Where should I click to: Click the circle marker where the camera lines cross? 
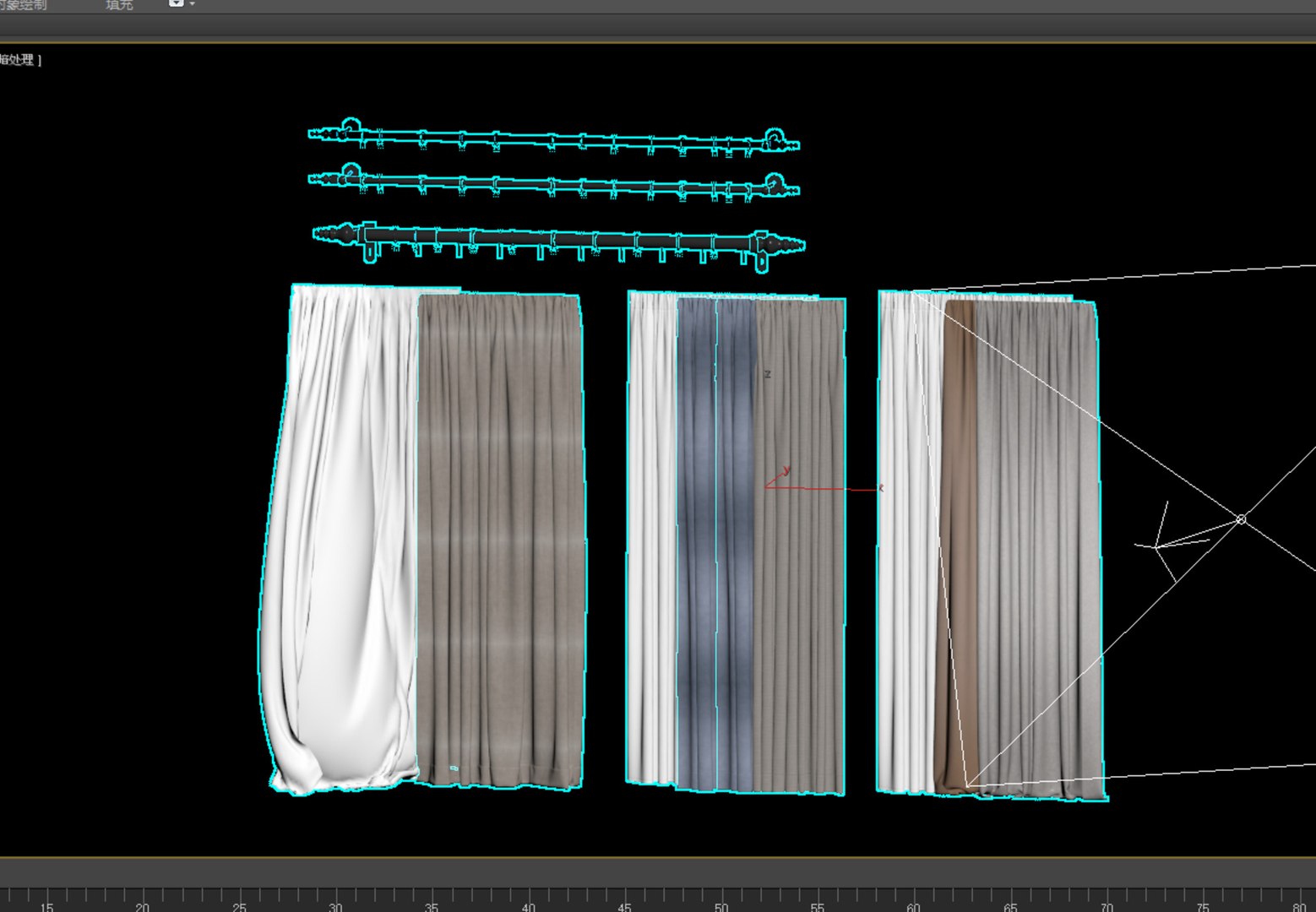tap(1241, 519)
